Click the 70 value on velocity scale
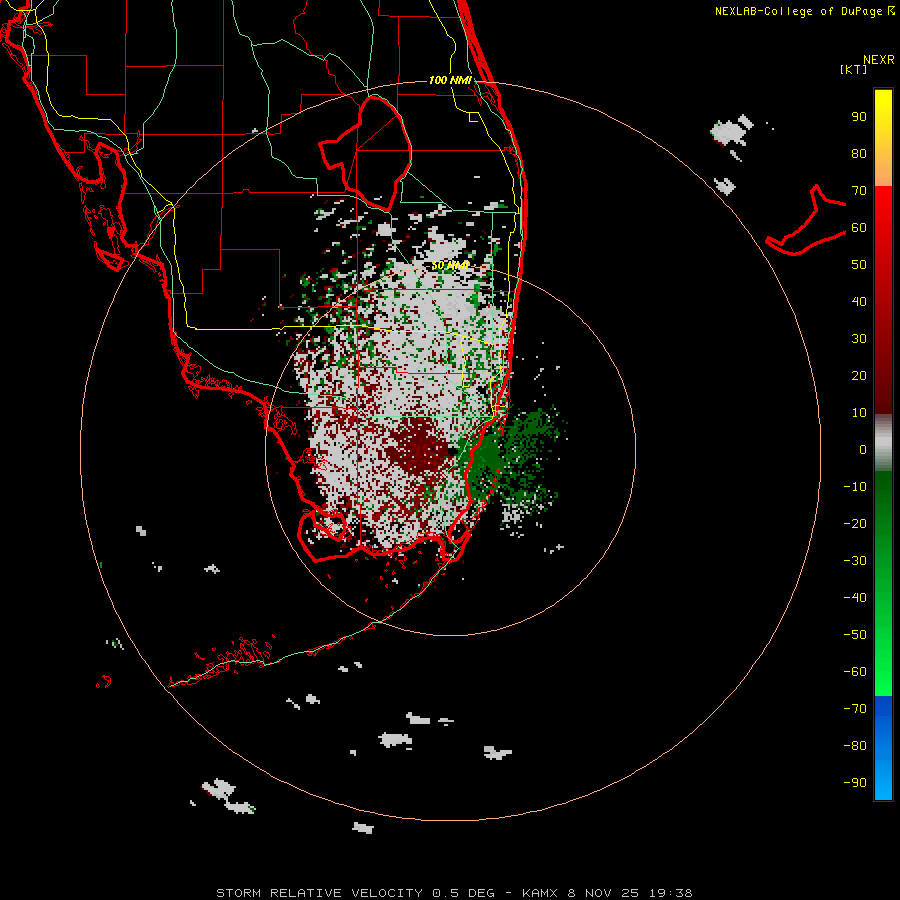 pos(859,191)
